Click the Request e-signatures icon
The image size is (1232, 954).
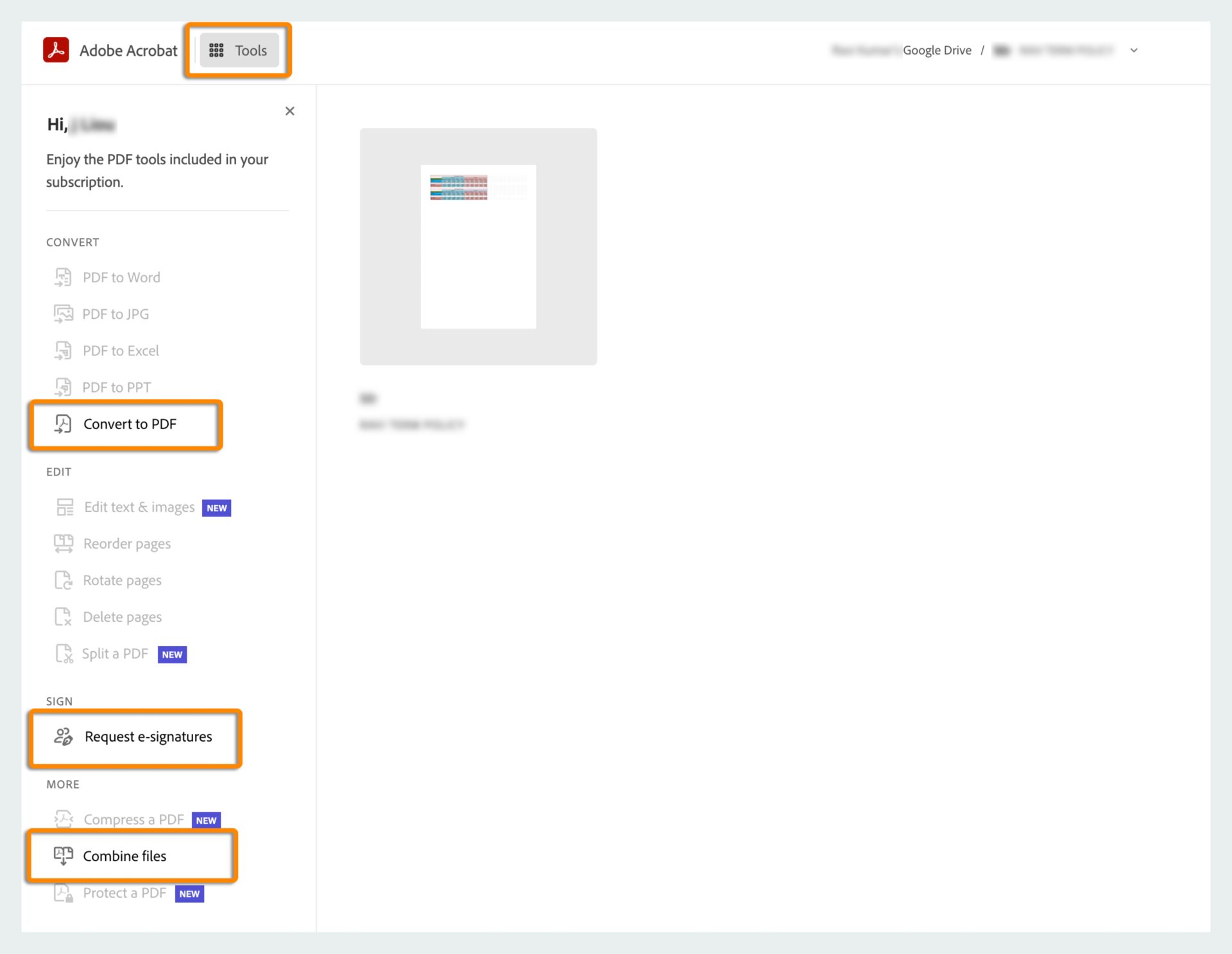[63, 736]
